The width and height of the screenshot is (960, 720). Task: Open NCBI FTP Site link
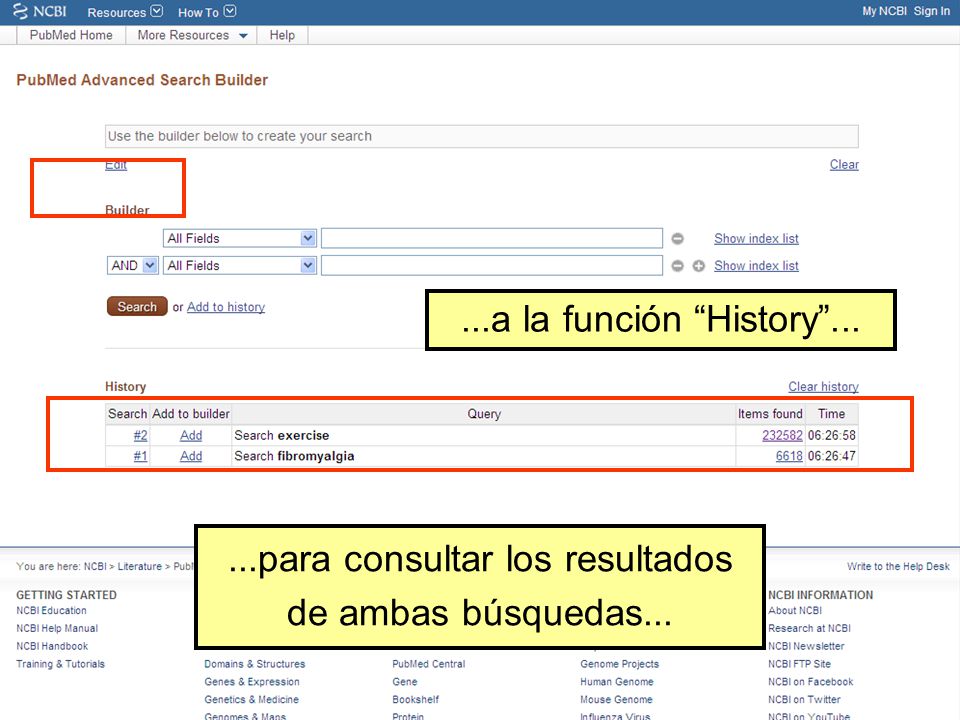[x=800, y=664]
